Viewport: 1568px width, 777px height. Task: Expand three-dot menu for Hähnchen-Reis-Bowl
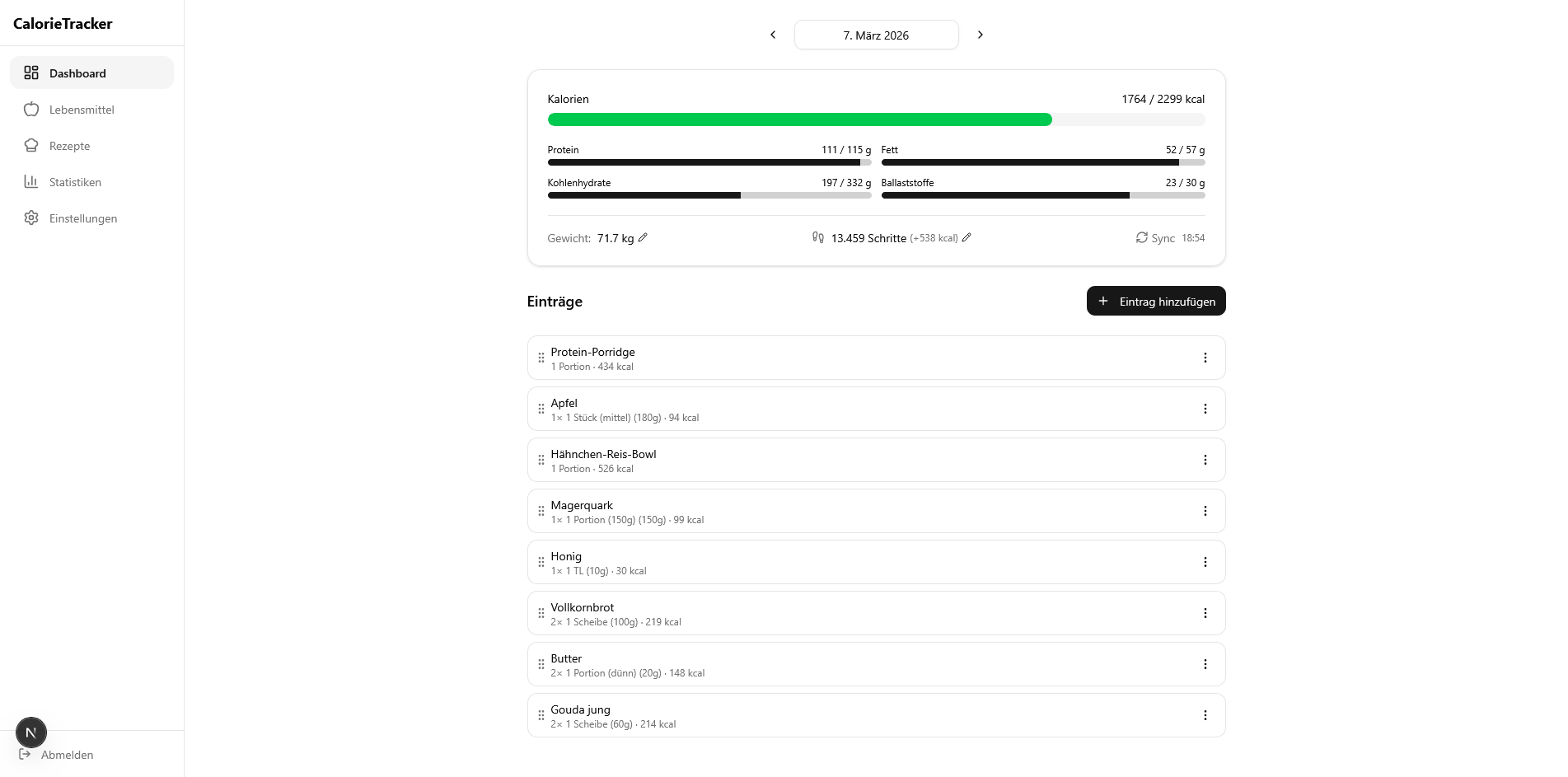pos(1205,460)
